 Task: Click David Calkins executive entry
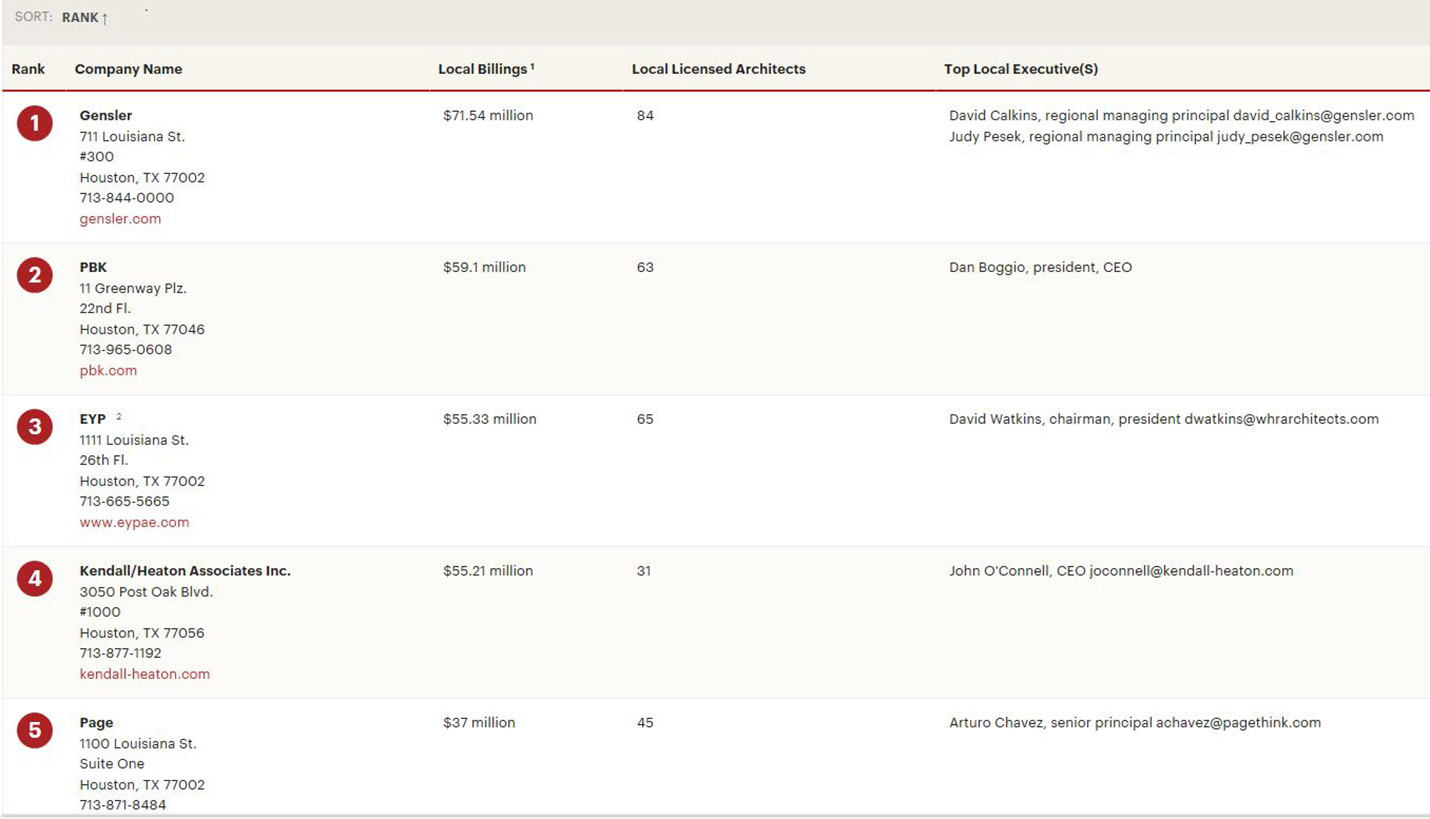pyautogui.click(x=1182, y=116)
